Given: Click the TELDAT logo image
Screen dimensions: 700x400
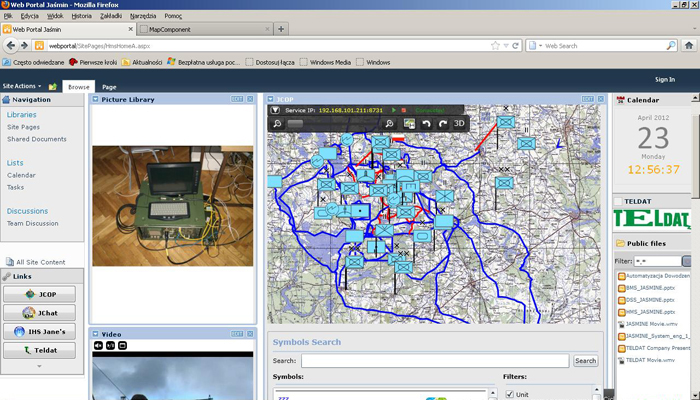Looking at the screenshot, I should tap(652, 219).
